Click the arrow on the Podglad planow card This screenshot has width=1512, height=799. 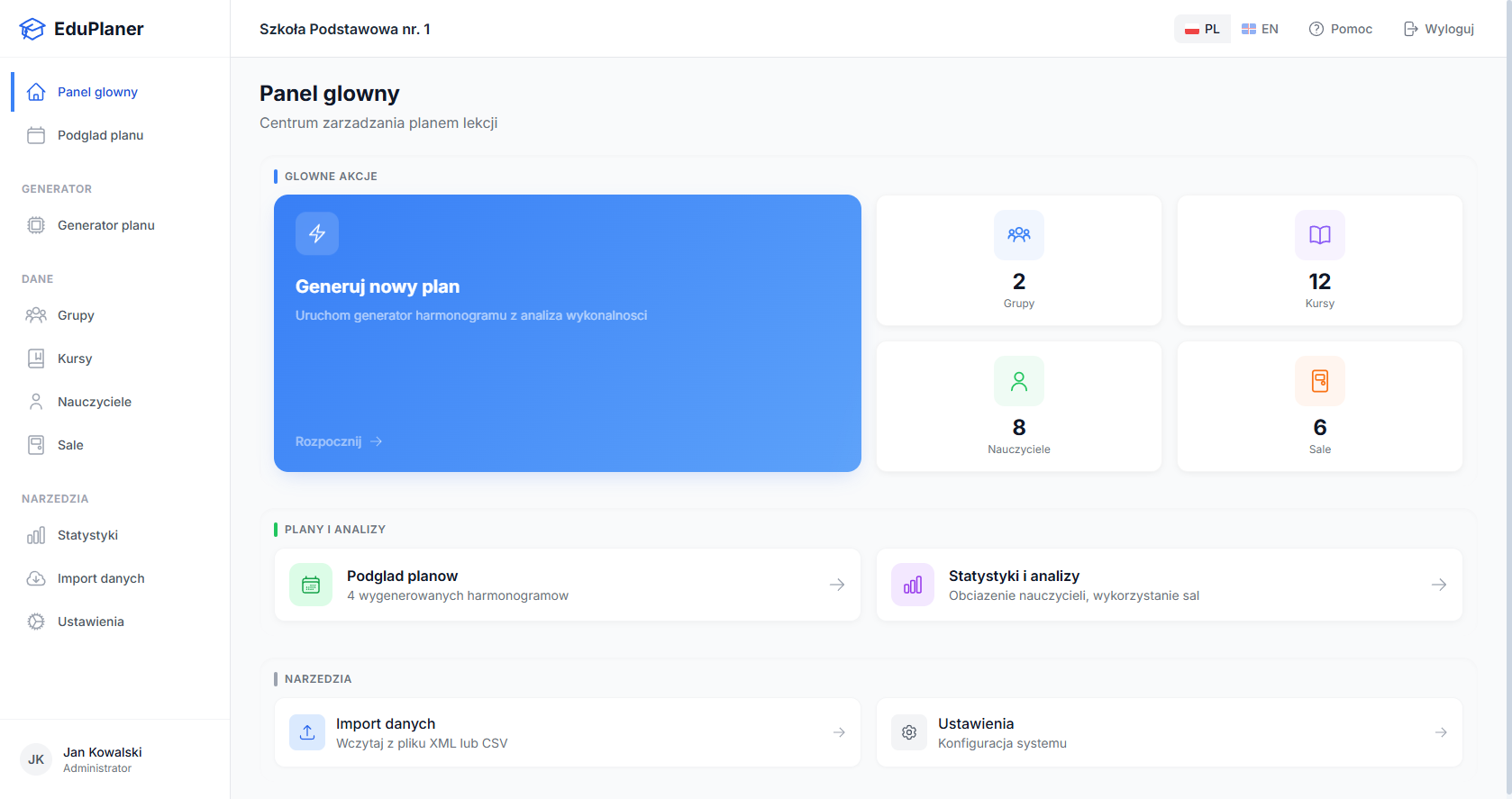pyautogui.click(x=837, y=585)
